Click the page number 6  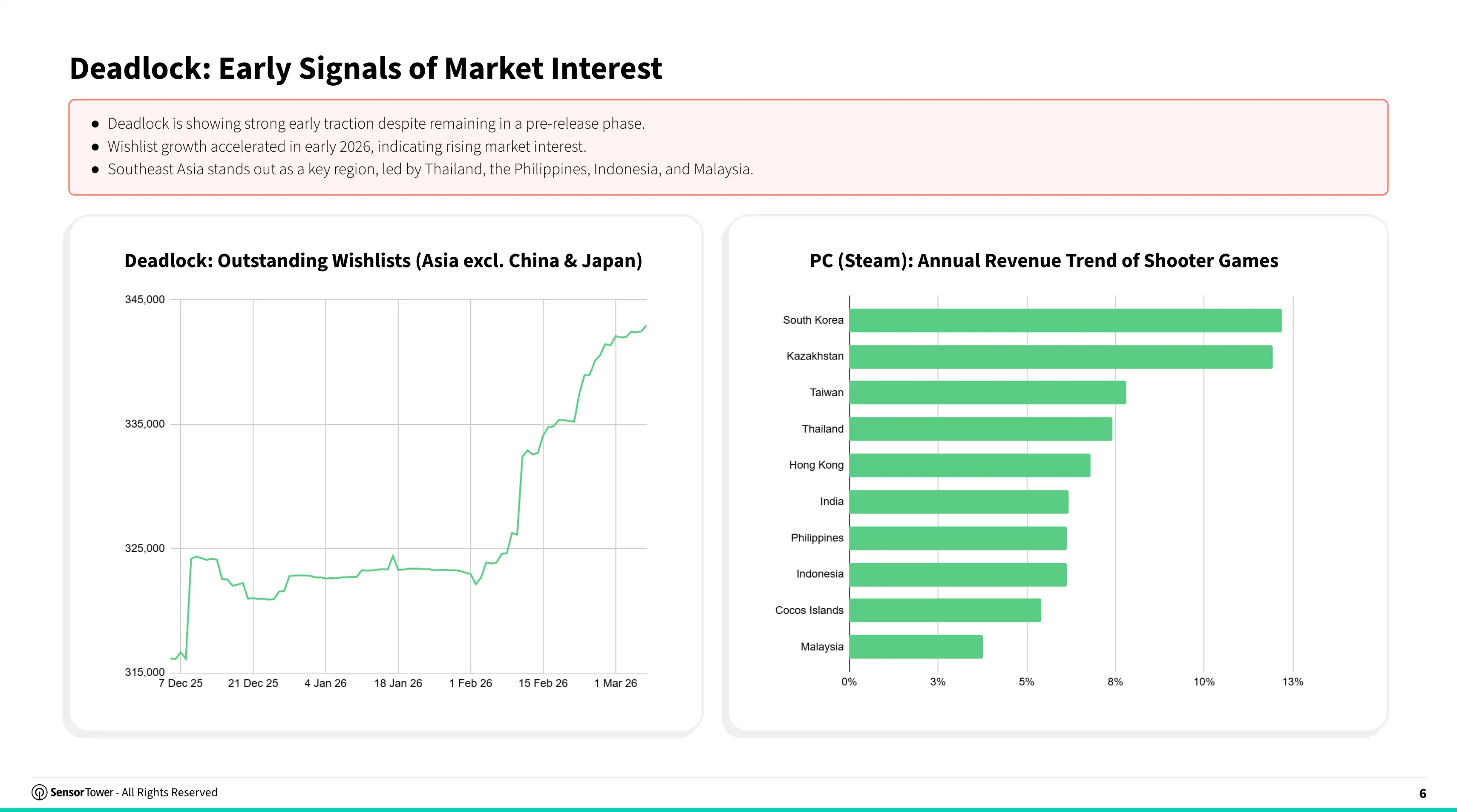pos(1422,794)
